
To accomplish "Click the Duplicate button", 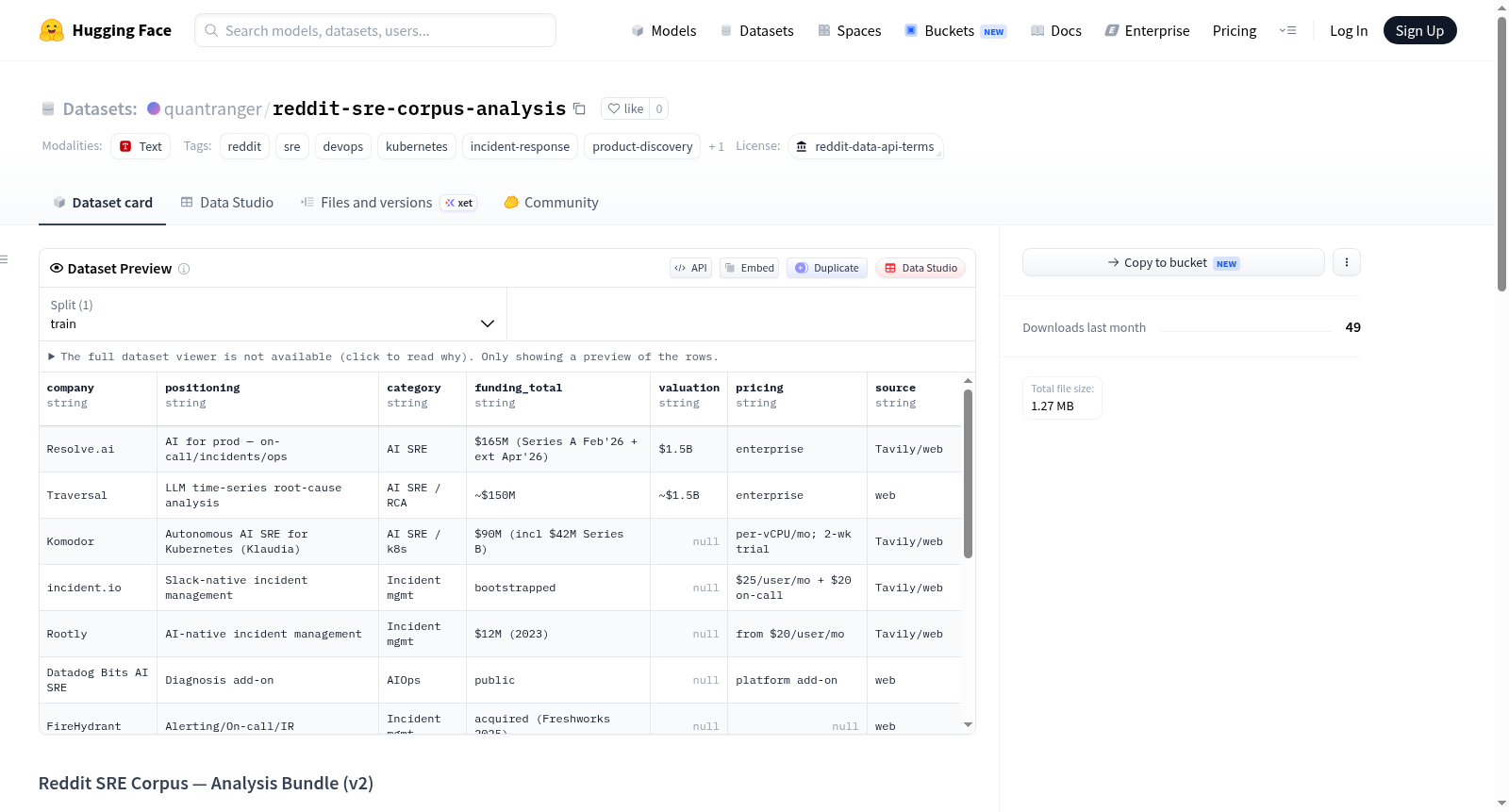I will tap(827, 268).
